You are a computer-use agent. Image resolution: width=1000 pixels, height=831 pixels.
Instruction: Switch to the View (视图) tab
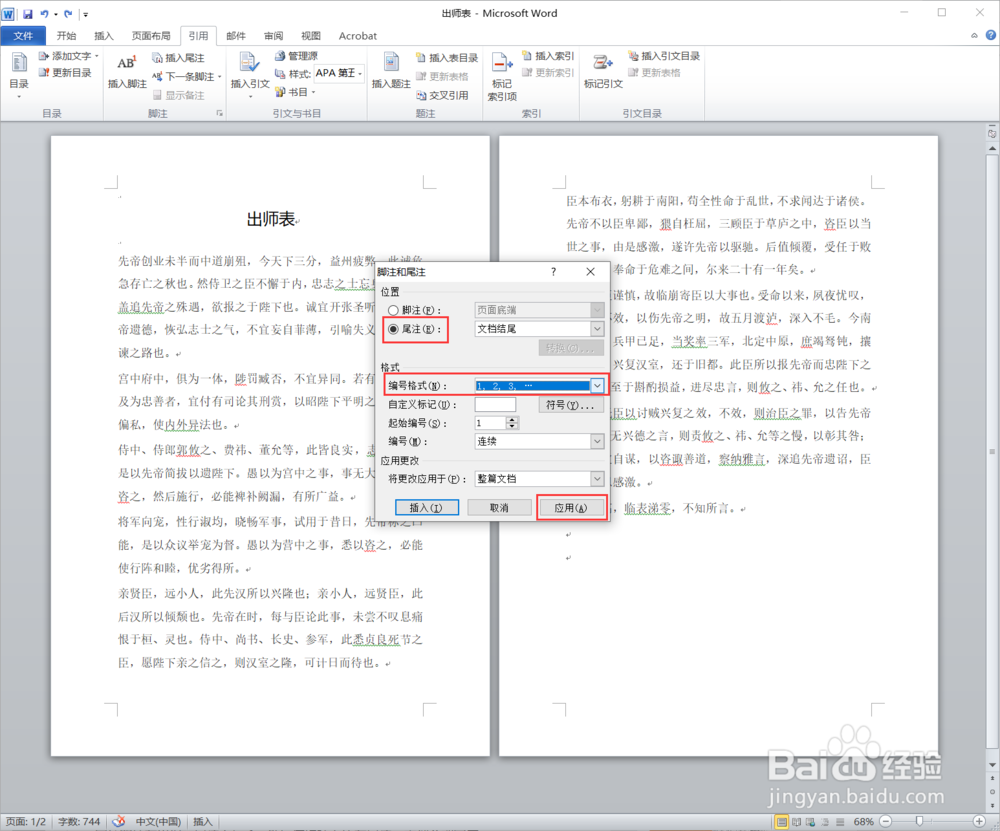(x=311, y=36)
